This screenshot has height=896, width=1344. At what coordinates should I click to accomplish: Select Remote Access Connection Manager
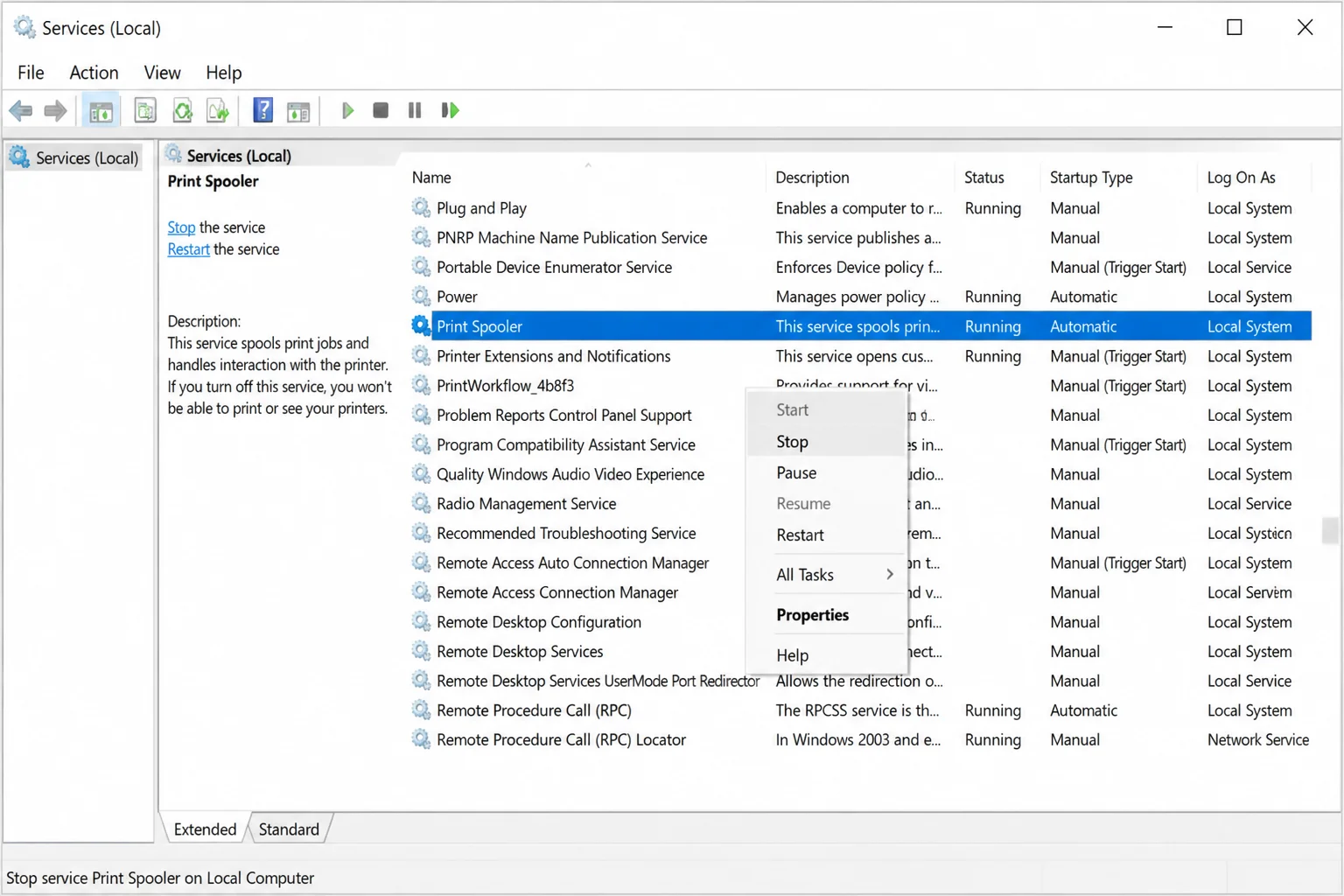[556, 592]
